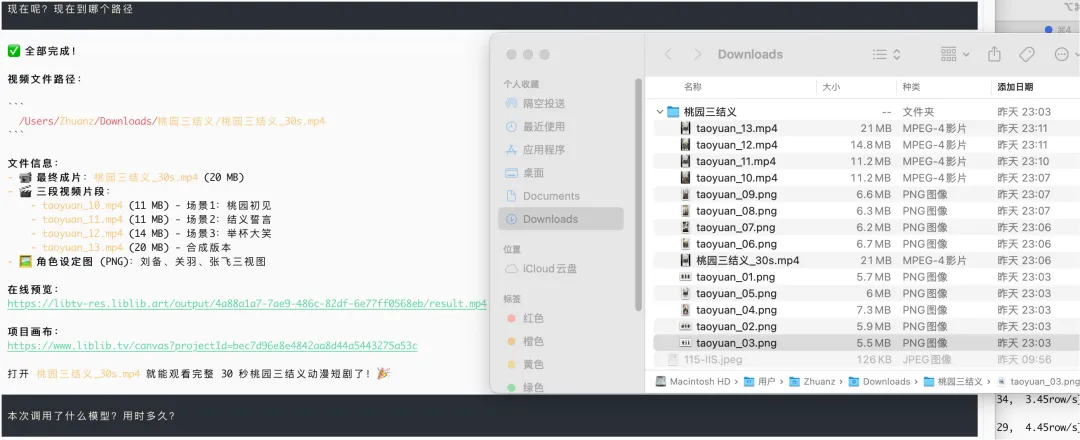Select the list view icon in Finder toolbar

(x=880, y=54)
